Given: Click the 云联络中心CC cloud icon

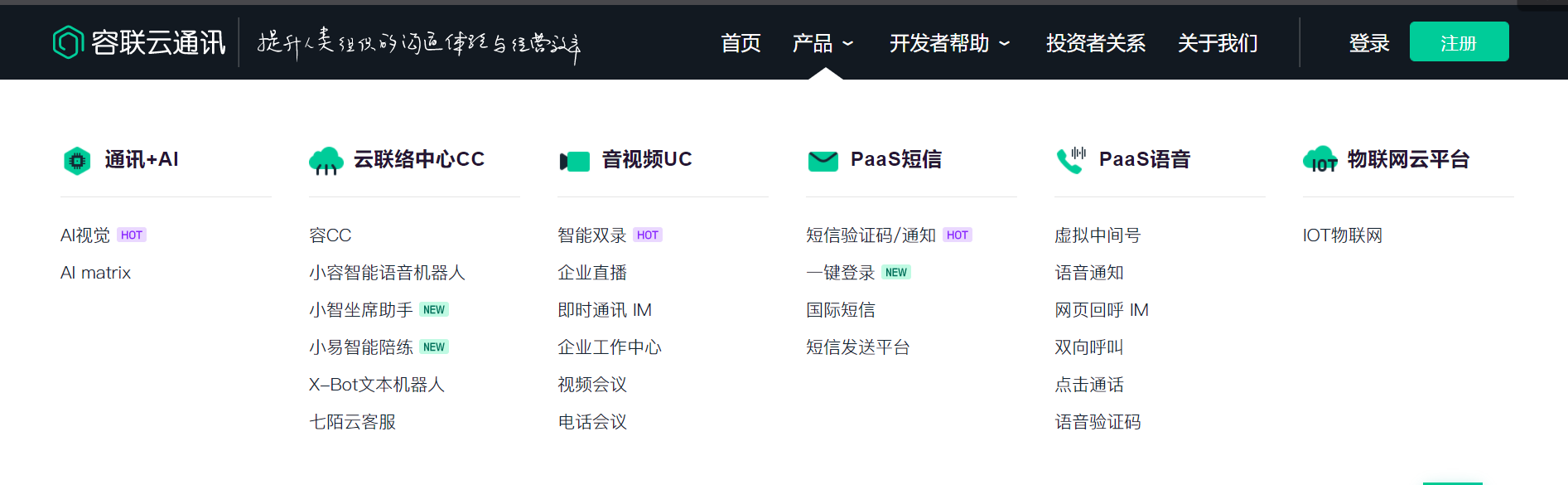Looking at the screenshot, I should pyautogui.click(x=326, y=161).
